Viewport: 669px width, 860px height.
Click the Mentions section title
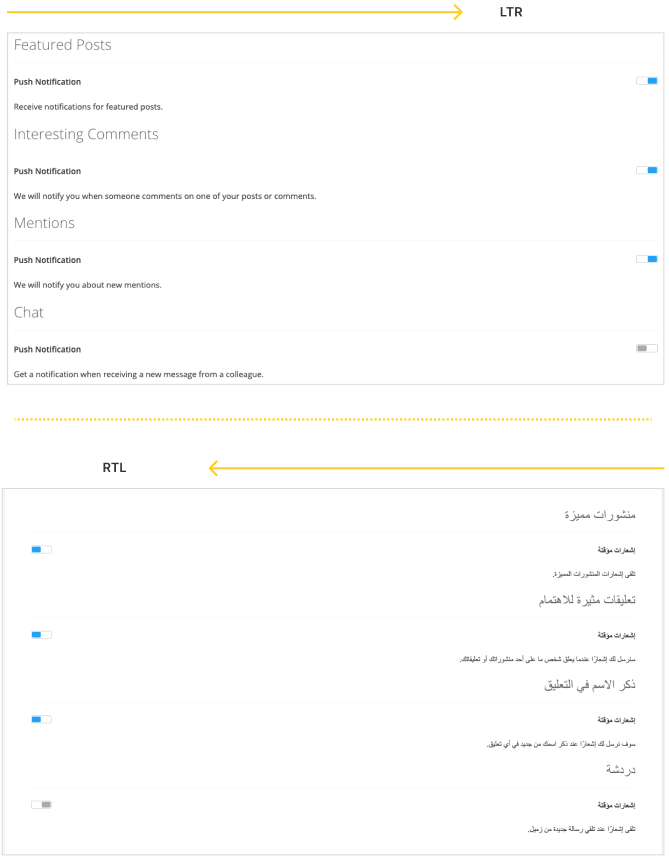[44, 222]
